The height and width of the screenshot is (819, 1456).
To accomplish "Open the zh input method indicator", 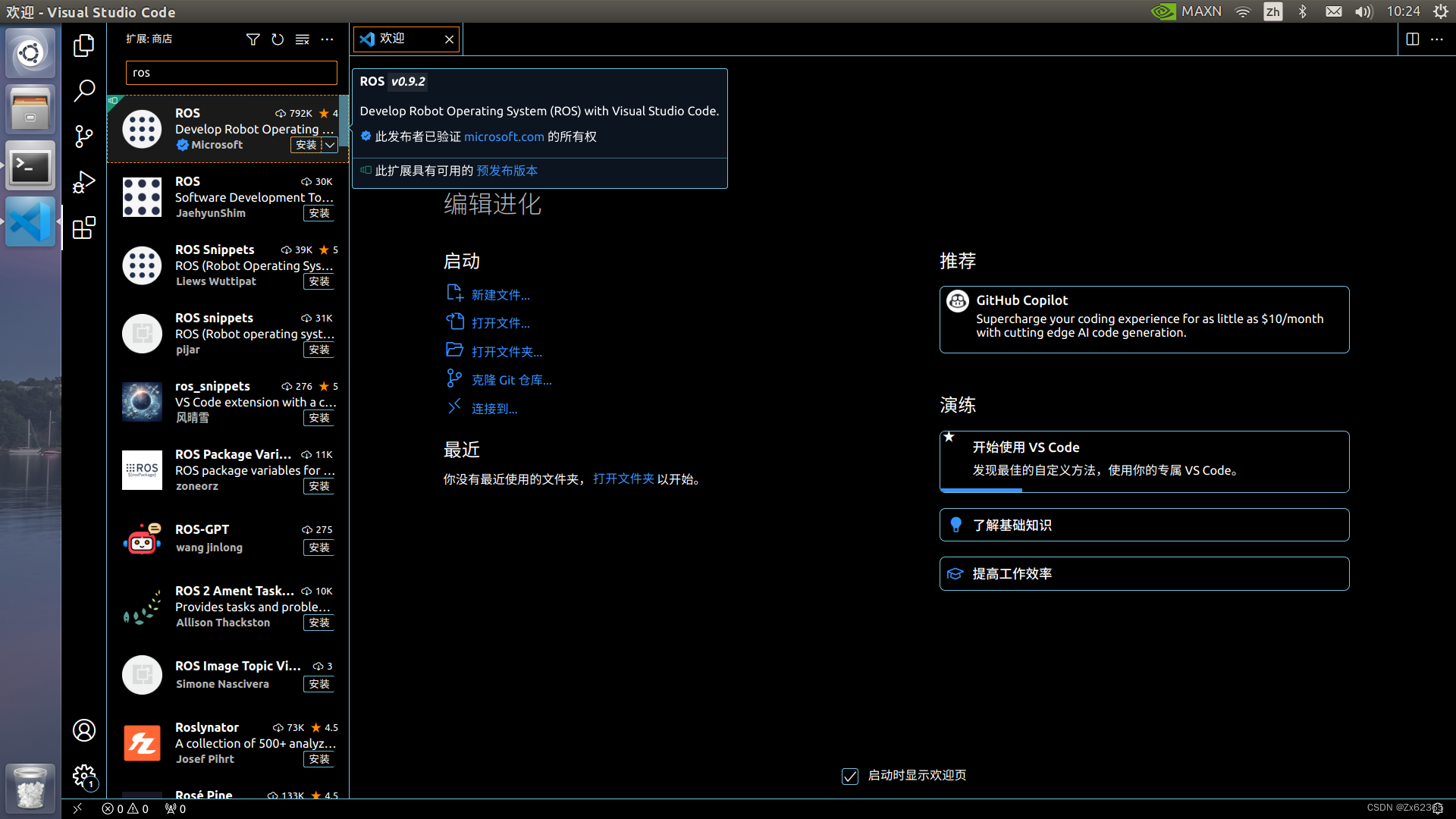I will point(1273,11).
